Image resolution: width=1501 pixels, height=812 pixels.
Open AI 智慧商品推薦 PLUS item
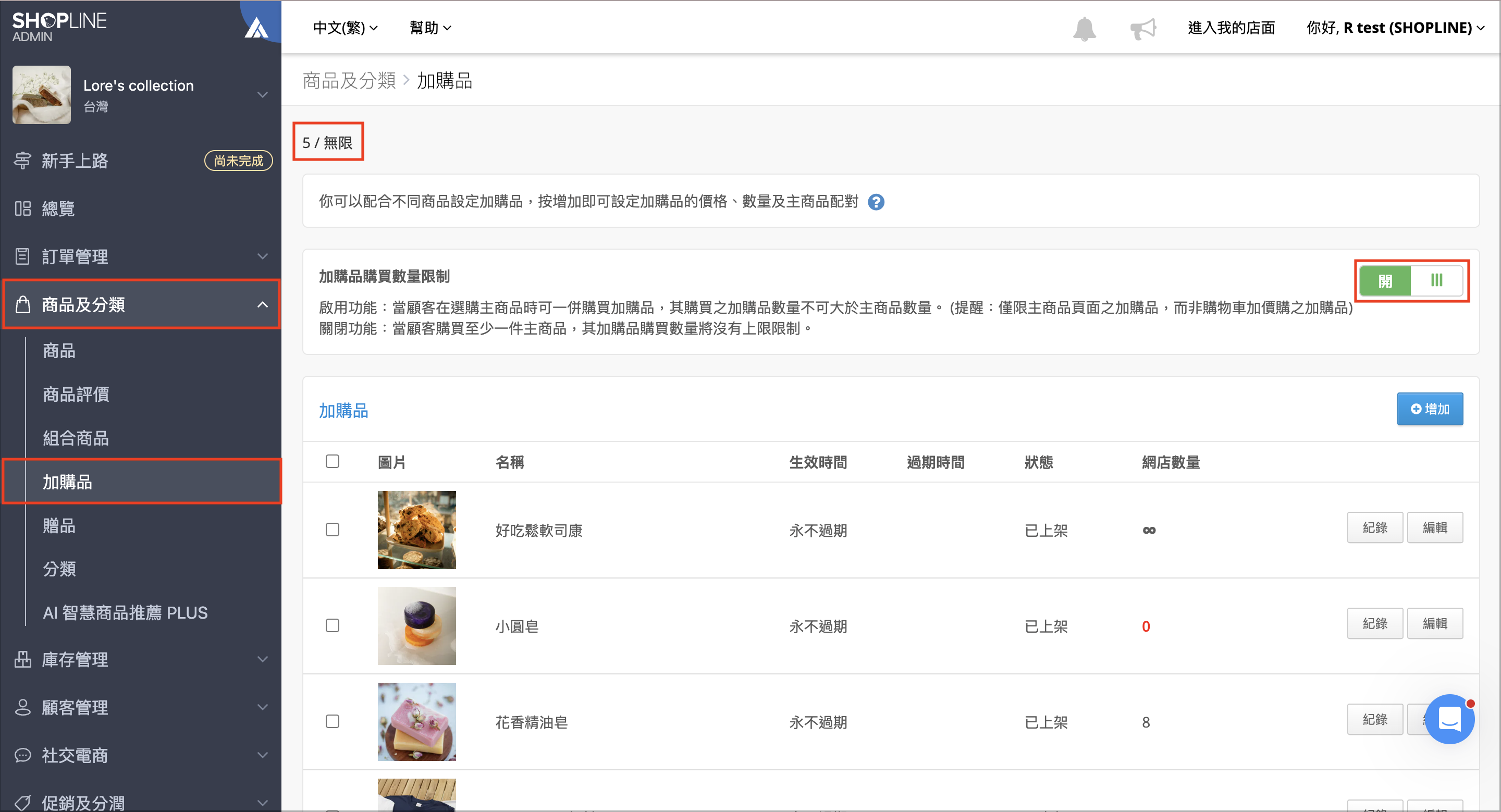(125, 613)
